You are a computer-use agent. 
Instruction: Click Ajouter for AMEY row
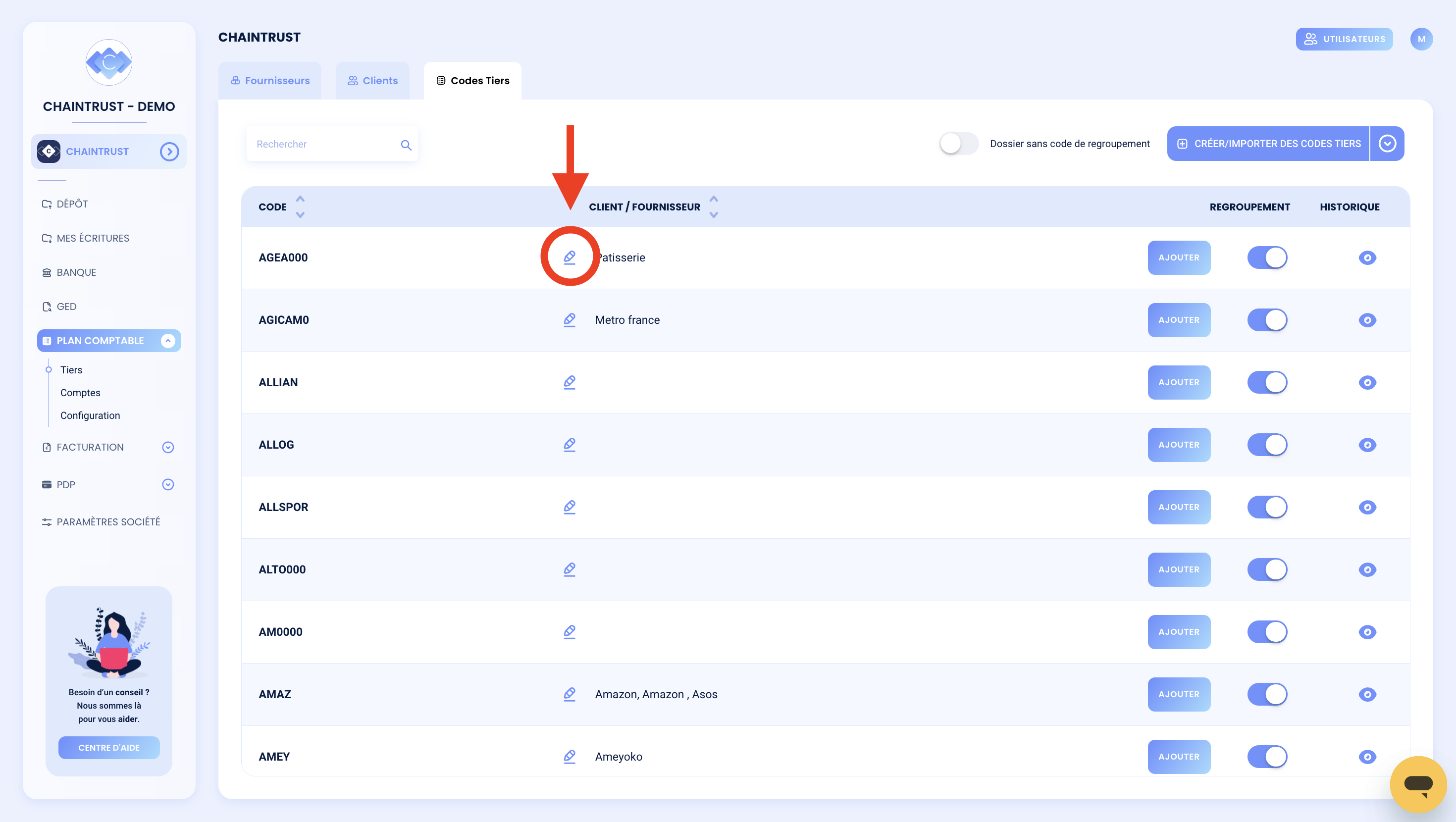[1179, 757]
